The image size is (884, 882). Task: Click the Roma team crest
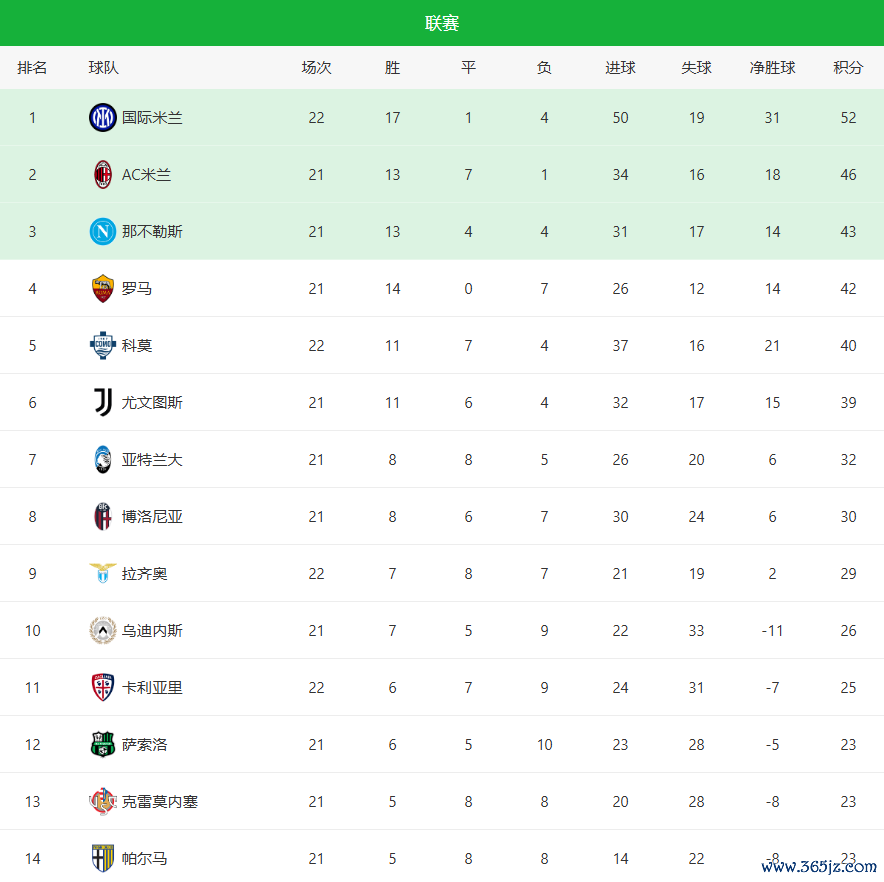tap(102, 289)
